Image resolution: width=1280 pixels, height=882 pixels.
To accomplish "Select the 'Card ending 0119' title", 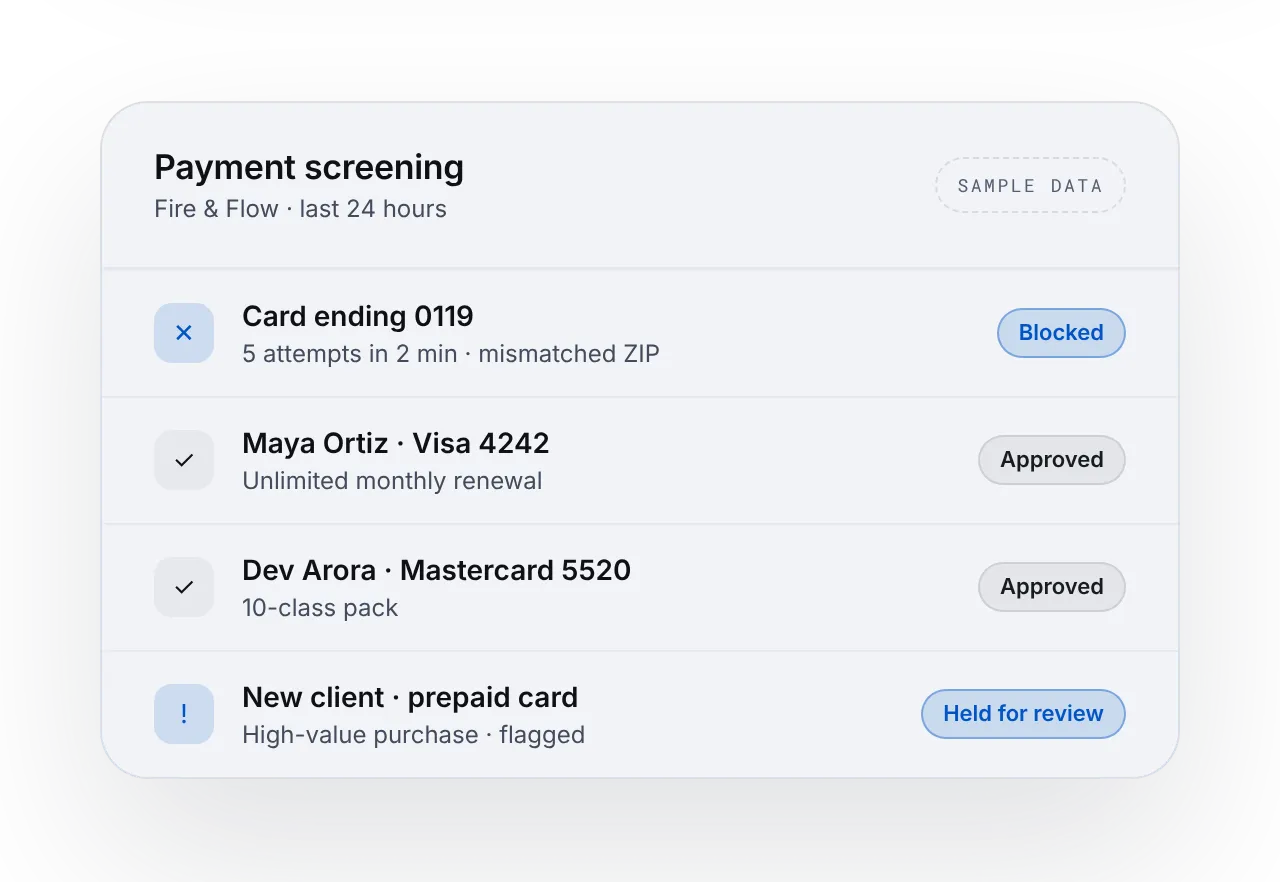I will (x=358, y=317).
